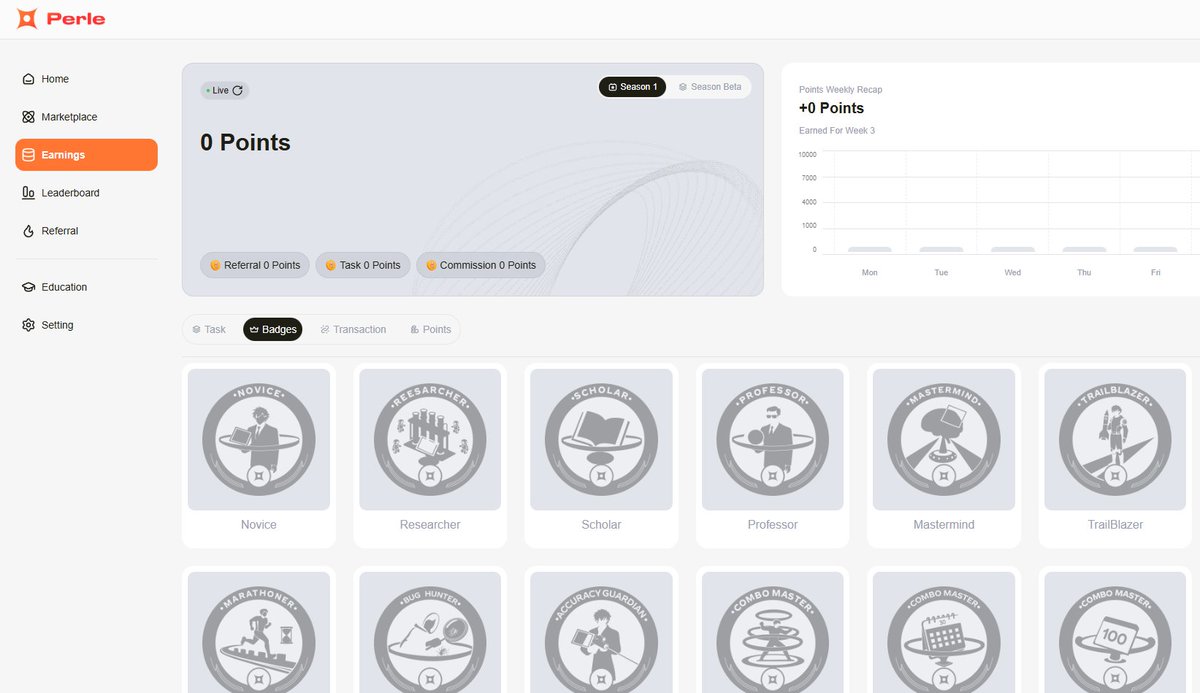Viewport: 1200px width, 693px height.
Task: Click the Professor badge image
Action: tap(773, 439)
